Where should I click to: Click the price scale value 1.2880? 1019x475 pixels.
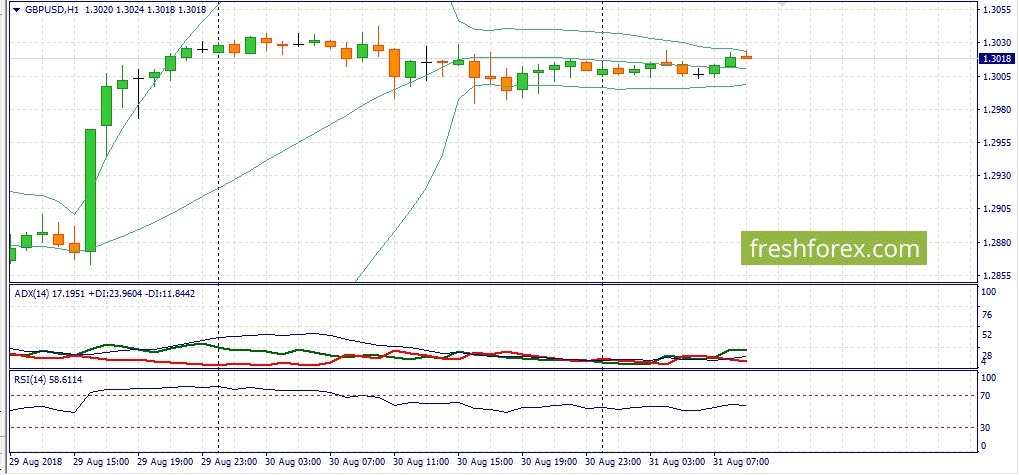pos(996,242)
